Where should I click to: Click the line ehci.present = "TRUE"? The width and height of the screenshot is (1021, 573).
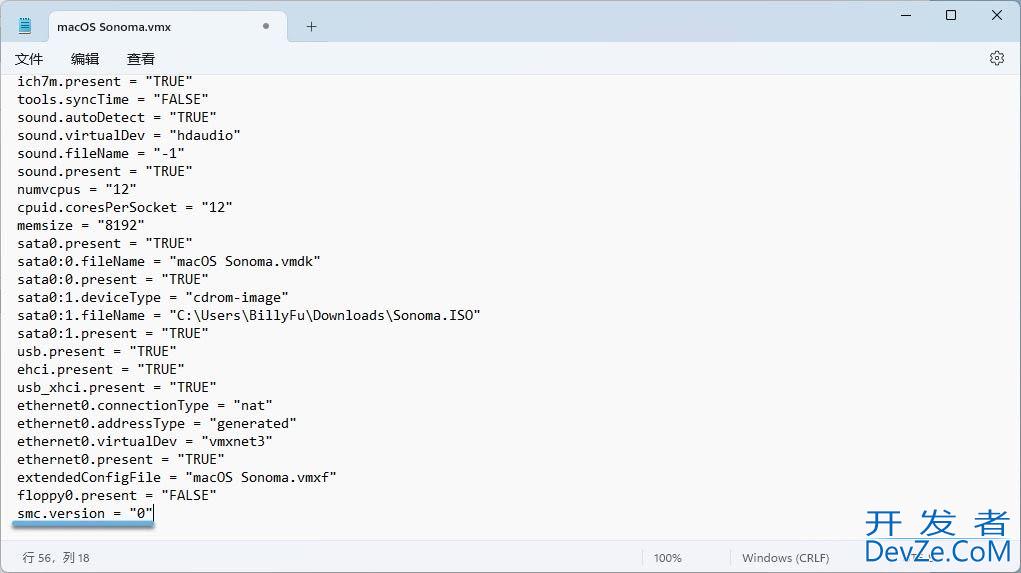click(x=101, y=370)
